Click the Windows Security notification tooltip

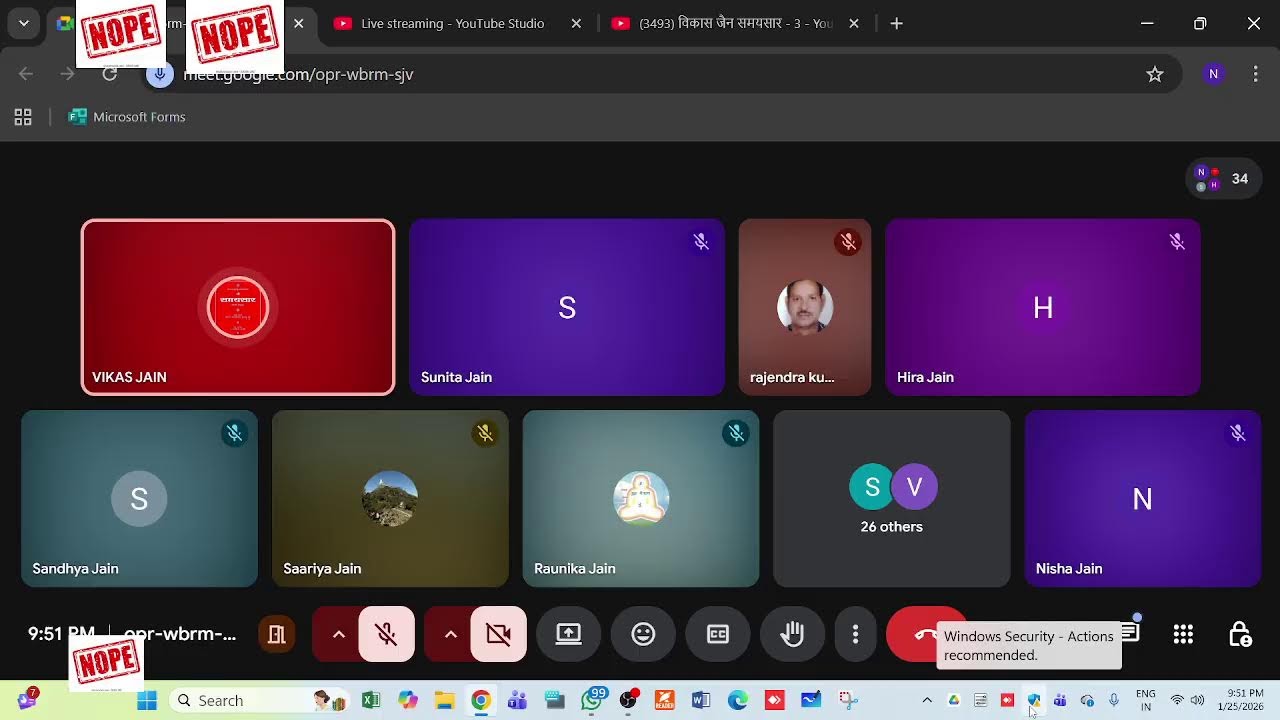[1029, 646]
